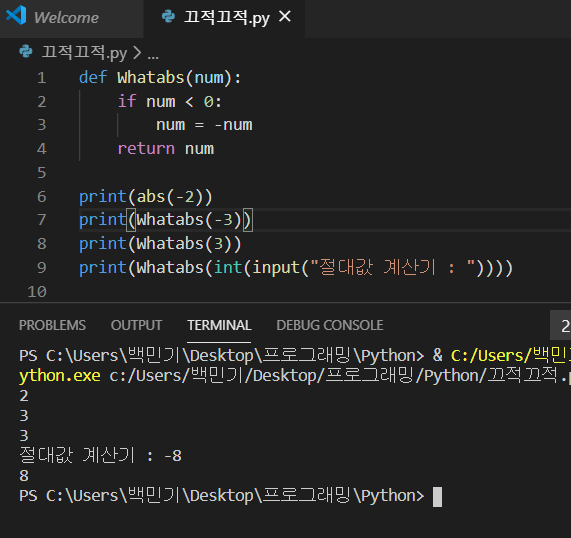This screenshot has height=538, width=571.
Task: Click line number 5 in the gutter
Action: pos(42,172)
